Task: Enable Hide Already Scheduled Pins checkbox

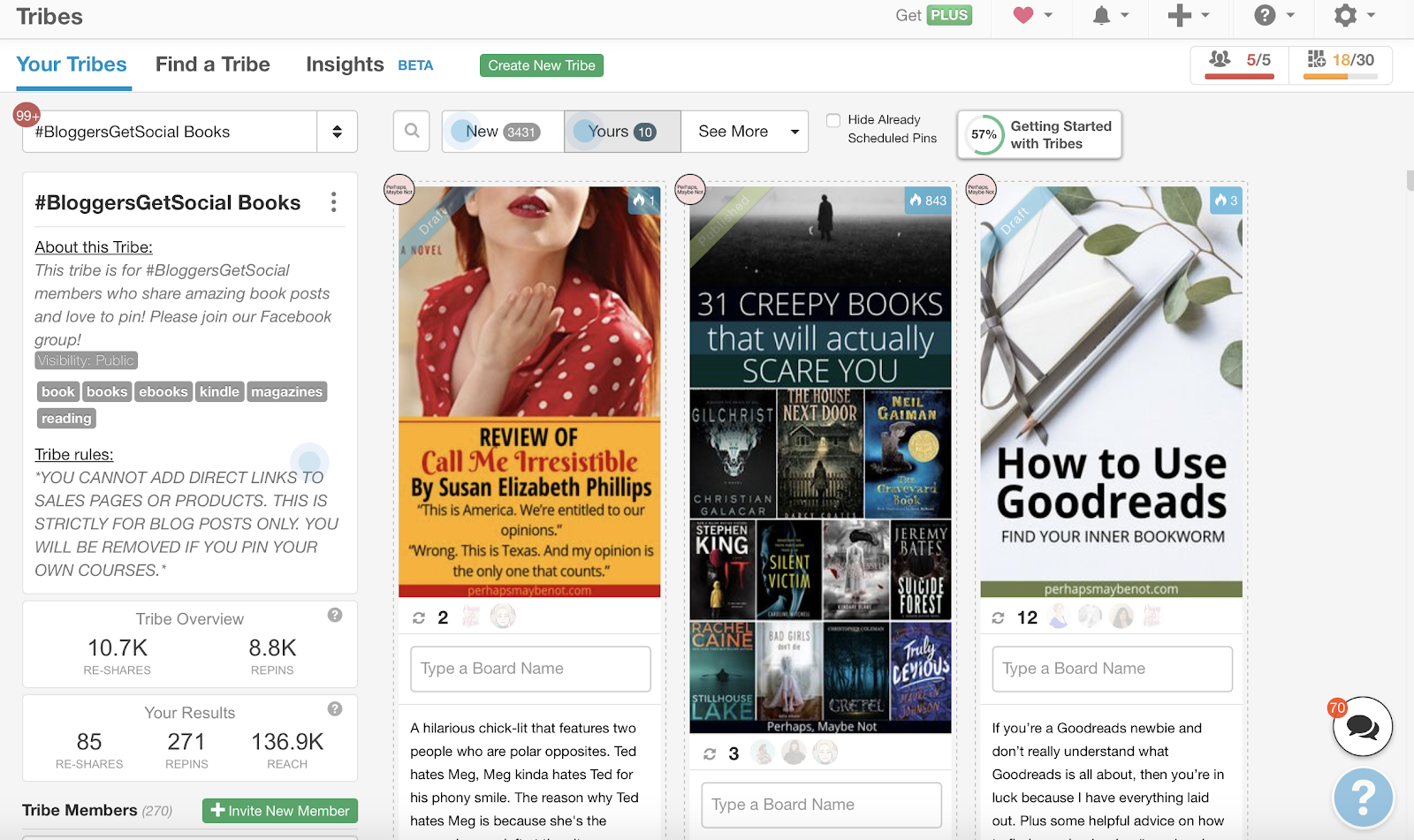Action: (x=833, y=120)
